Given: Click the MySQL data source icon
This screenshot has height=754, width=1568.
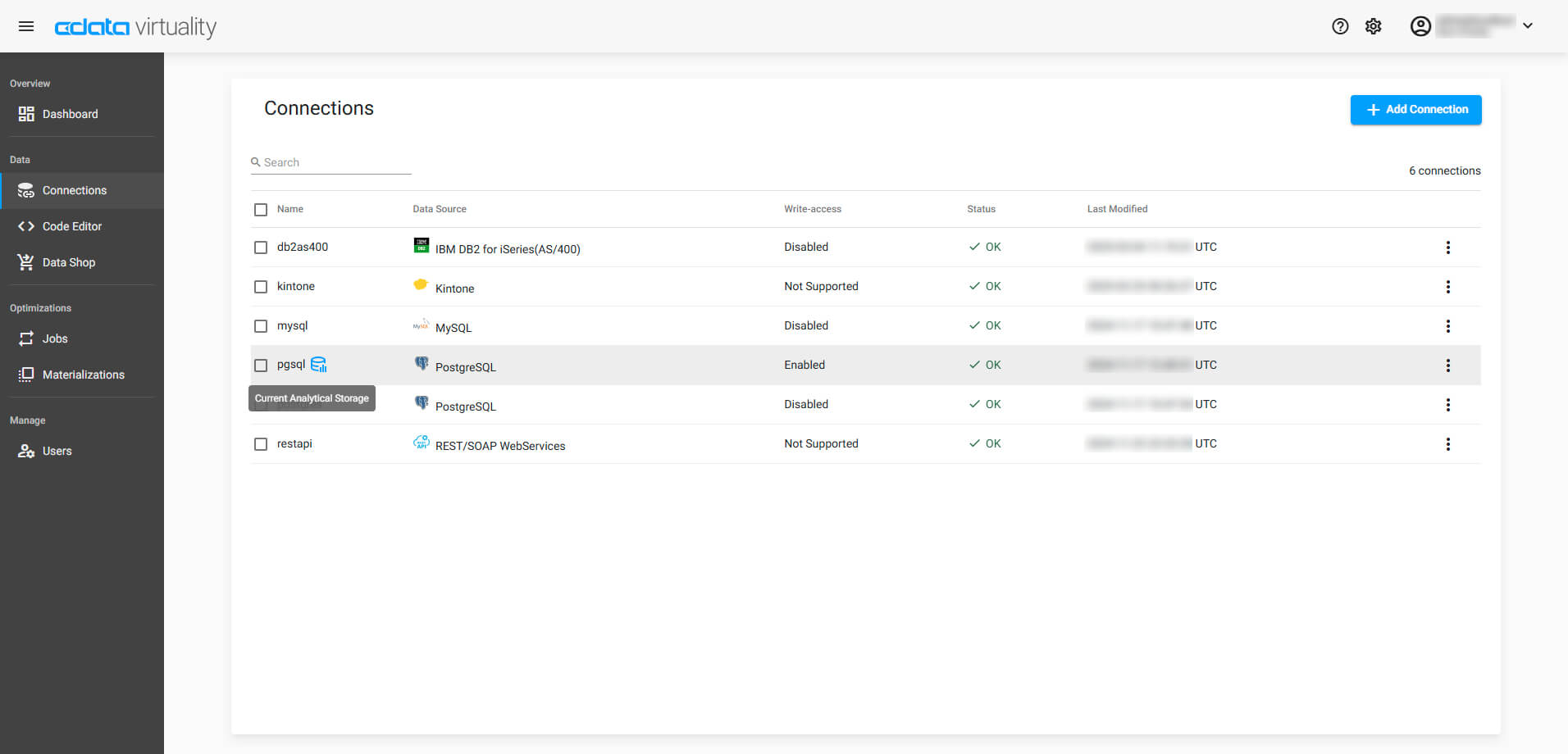Looking at the screenshot, I should [x=421, y=325].
